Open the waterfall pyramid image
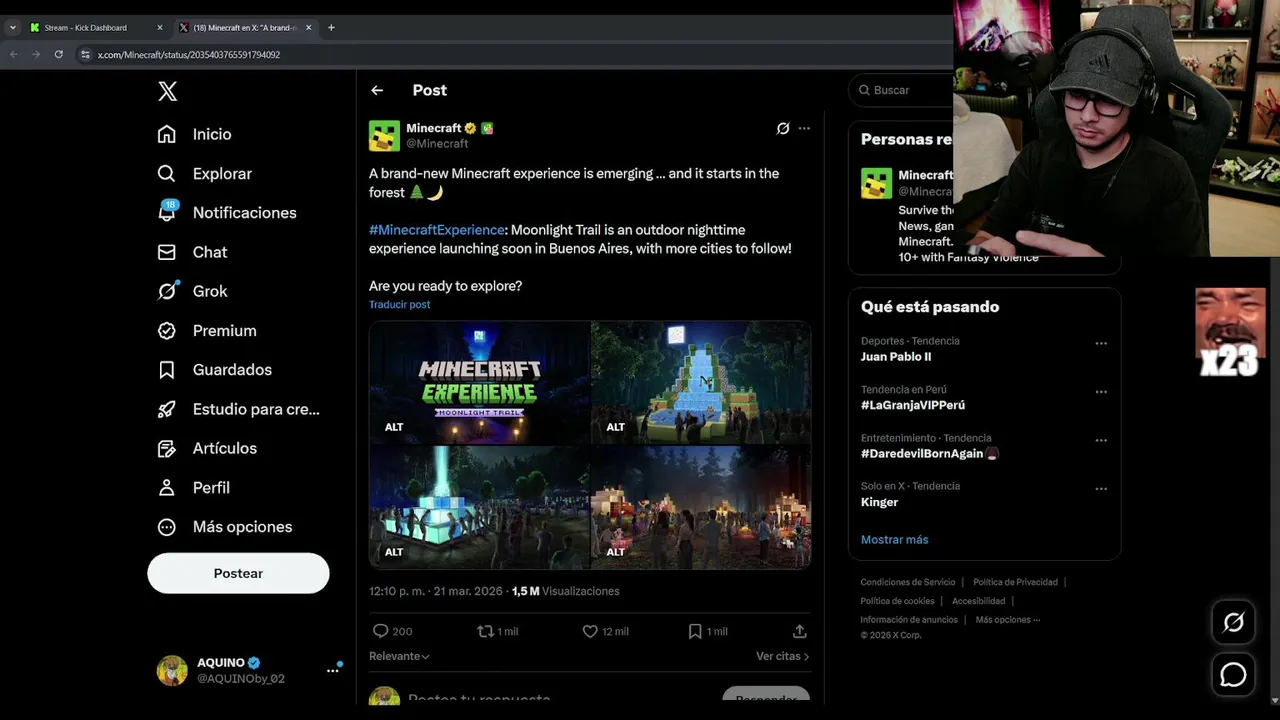Image resolution: width=1280 pixels, height=720 pixels. point(701,382)
